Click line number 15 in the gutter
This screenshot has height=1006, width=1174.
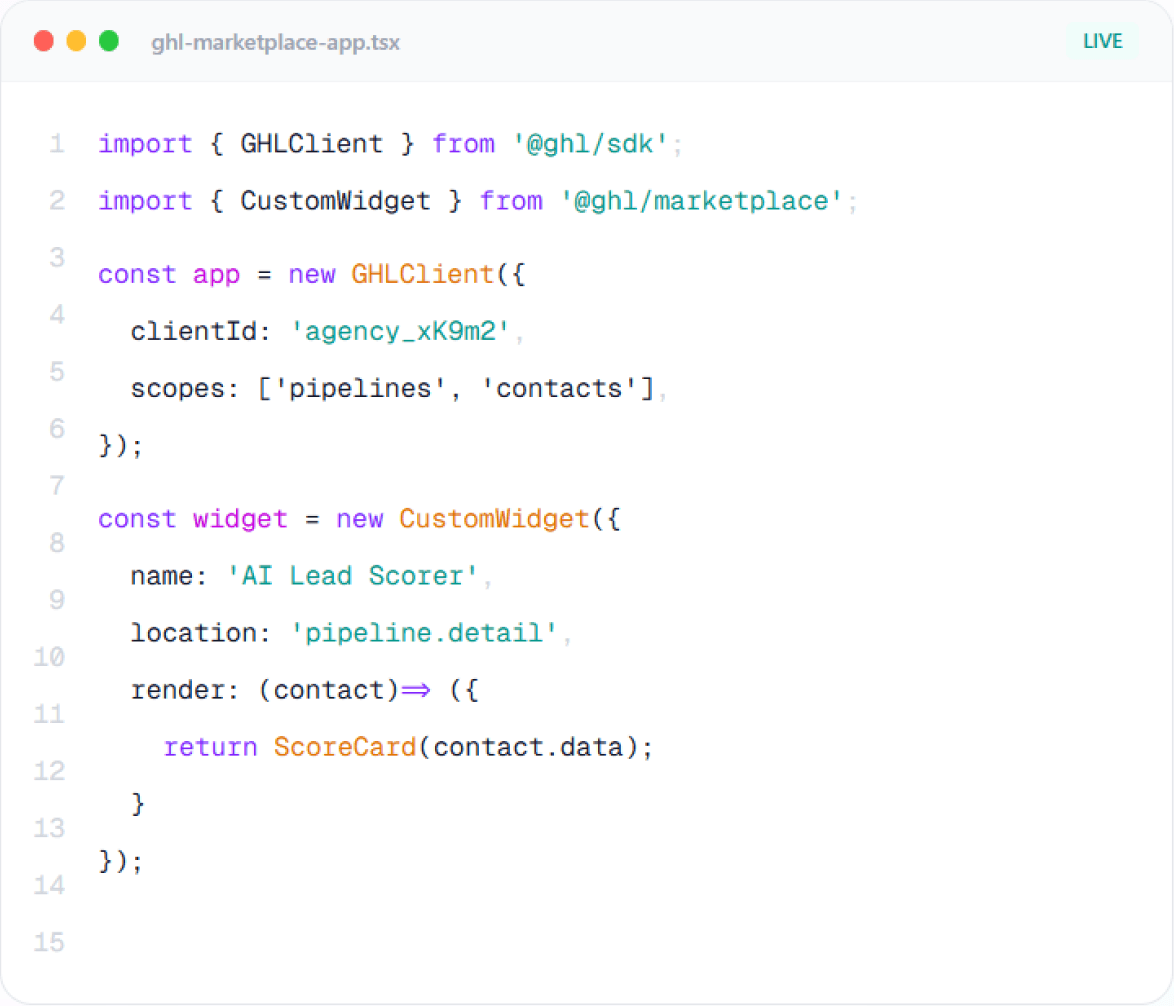click(49, 942)
